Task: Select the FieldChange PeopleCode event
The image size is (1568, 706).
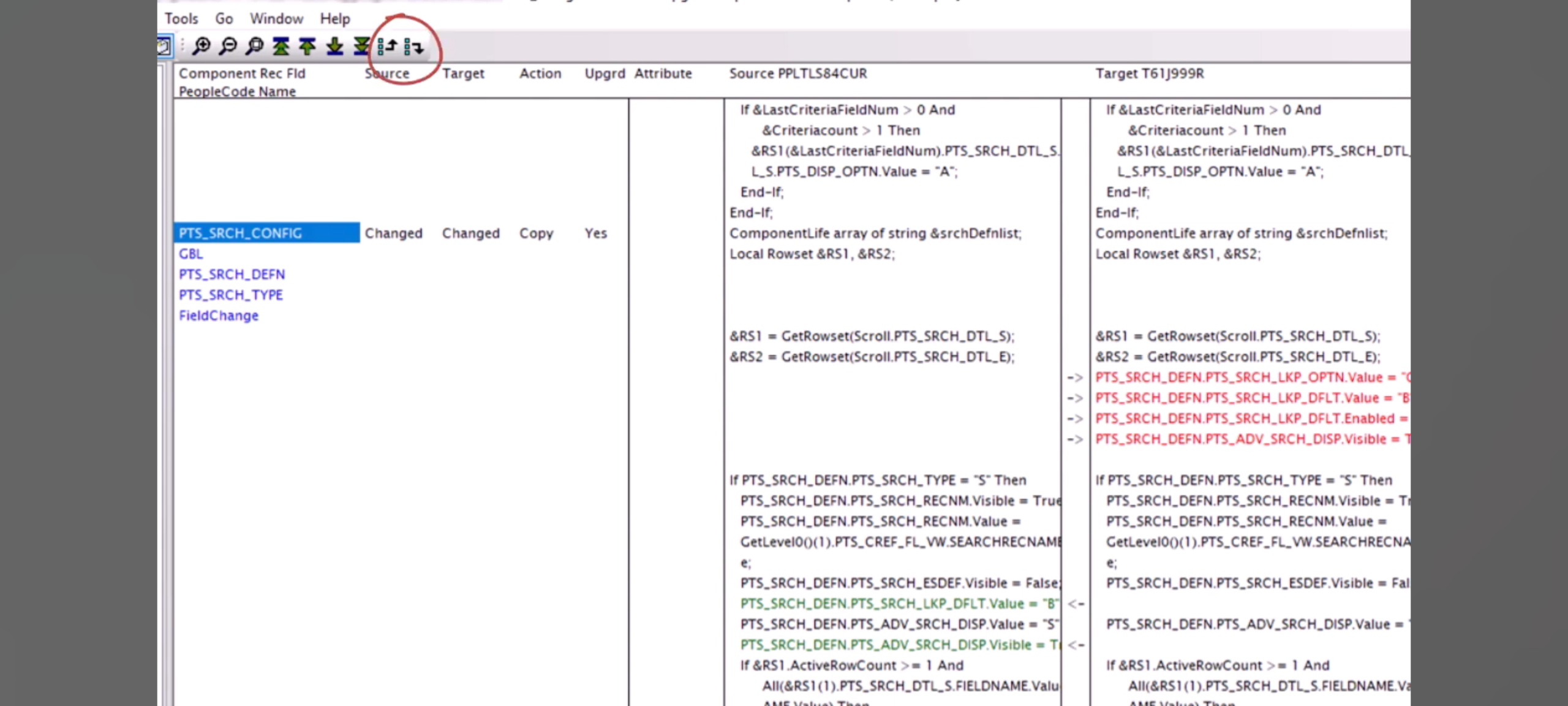Action: (x=218, y=315)
